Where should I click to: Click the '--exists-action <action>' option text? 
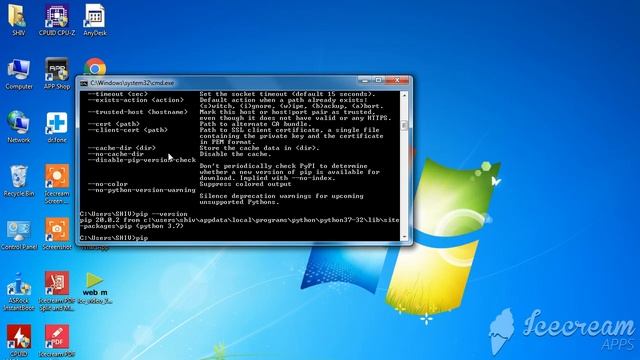[136, 100]
